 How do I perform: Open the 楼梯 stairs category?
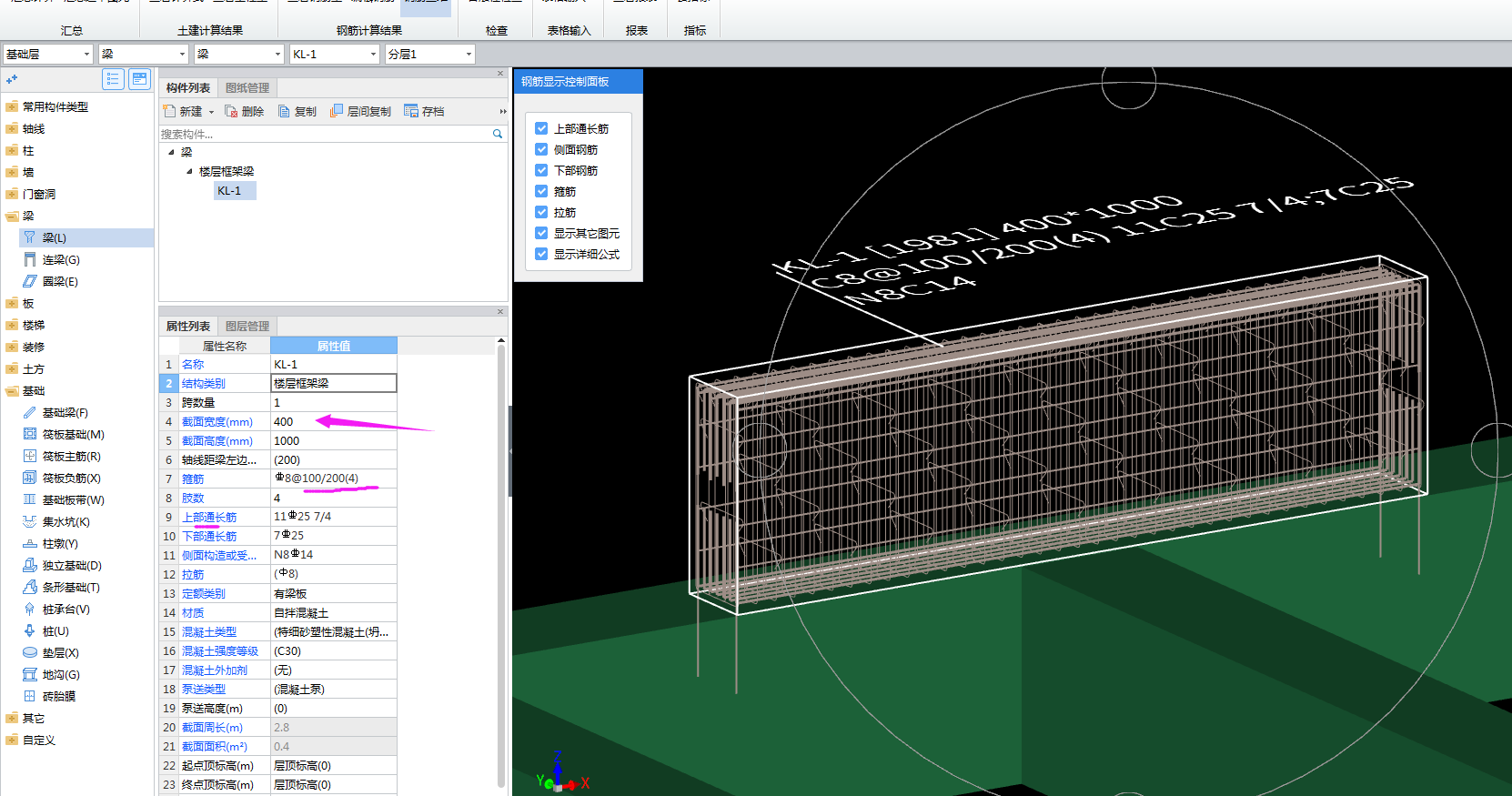[34, 325]
